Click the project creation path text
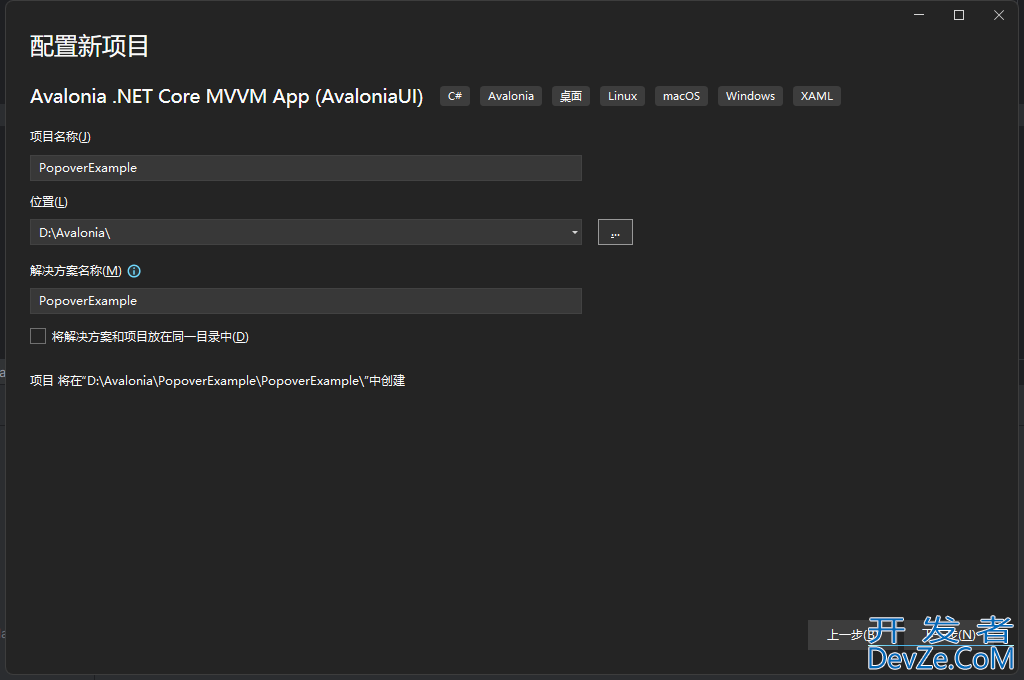This screenshot has width=1024, height=680. tap(217, 381)
